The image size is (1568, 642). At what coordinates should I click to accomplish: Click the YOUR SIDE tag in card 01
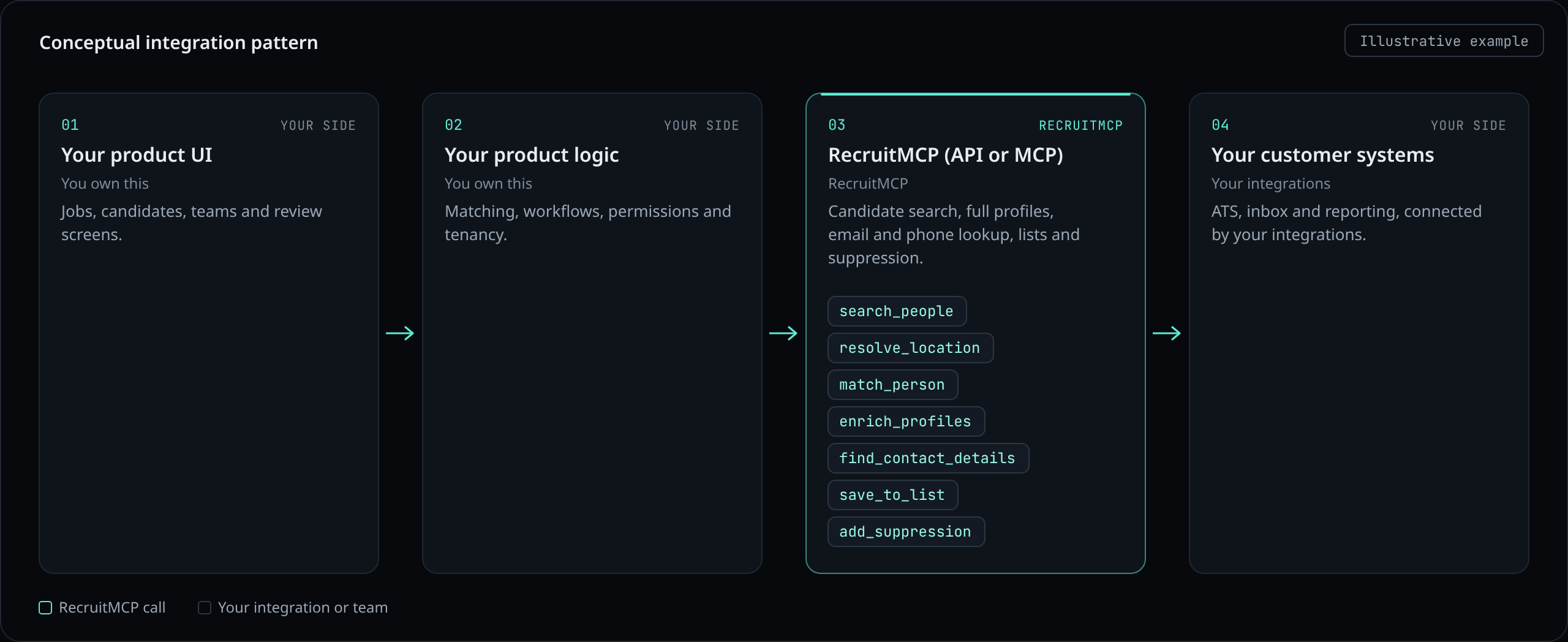(318, 126)
